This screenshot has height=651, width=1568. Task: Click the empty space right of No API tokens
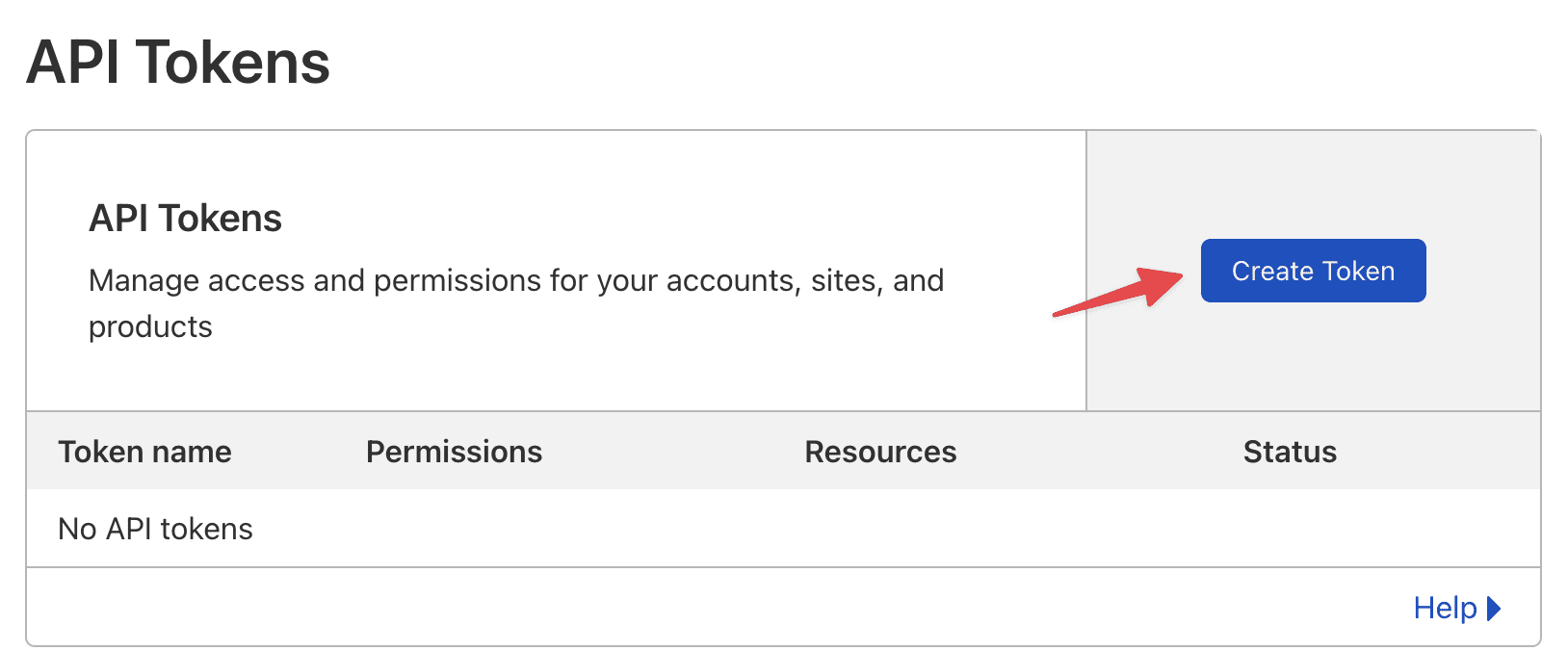[x=896, y=529]
